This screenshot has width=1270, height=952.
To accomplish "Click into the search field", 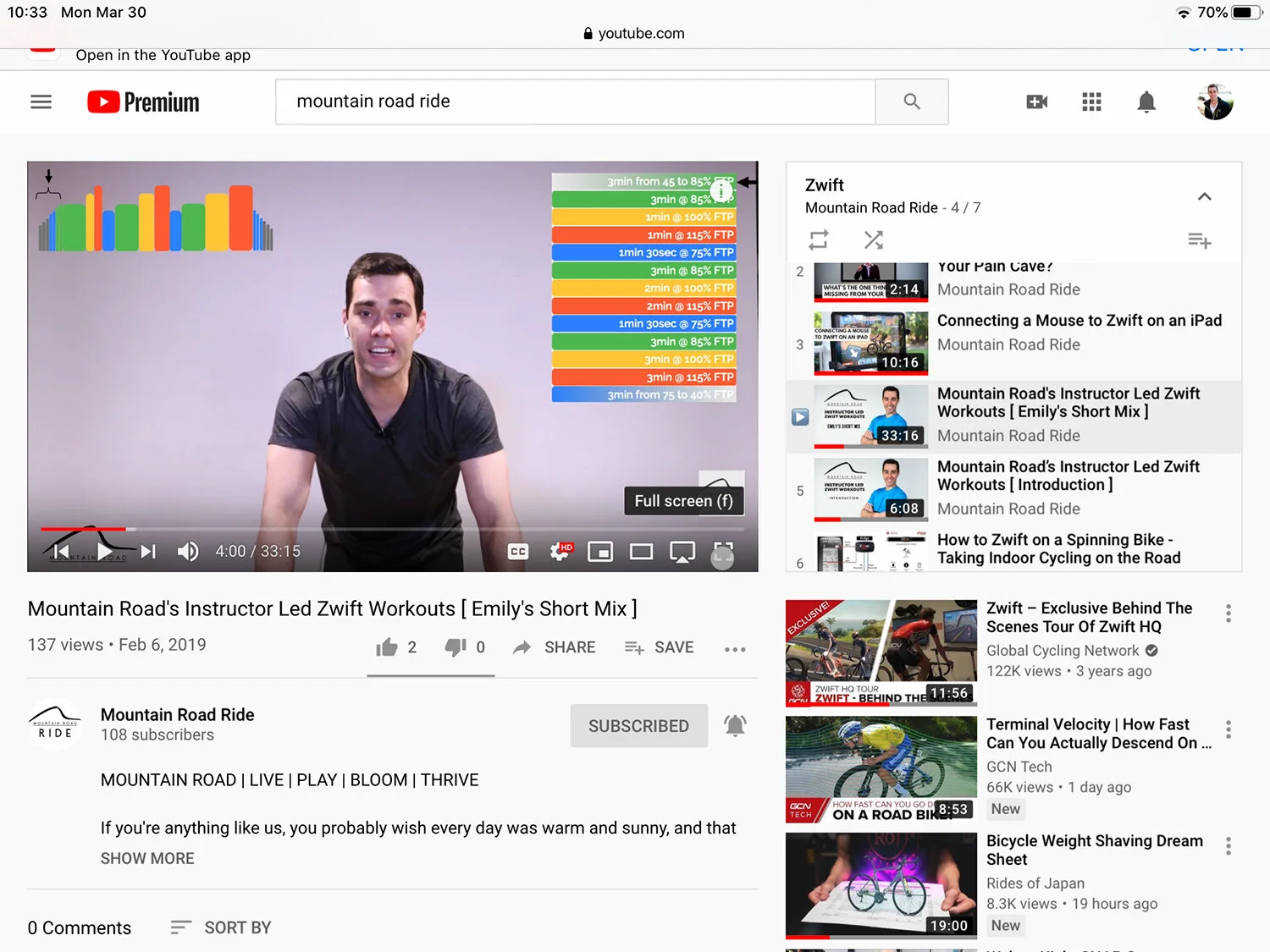I will (576, 102).
